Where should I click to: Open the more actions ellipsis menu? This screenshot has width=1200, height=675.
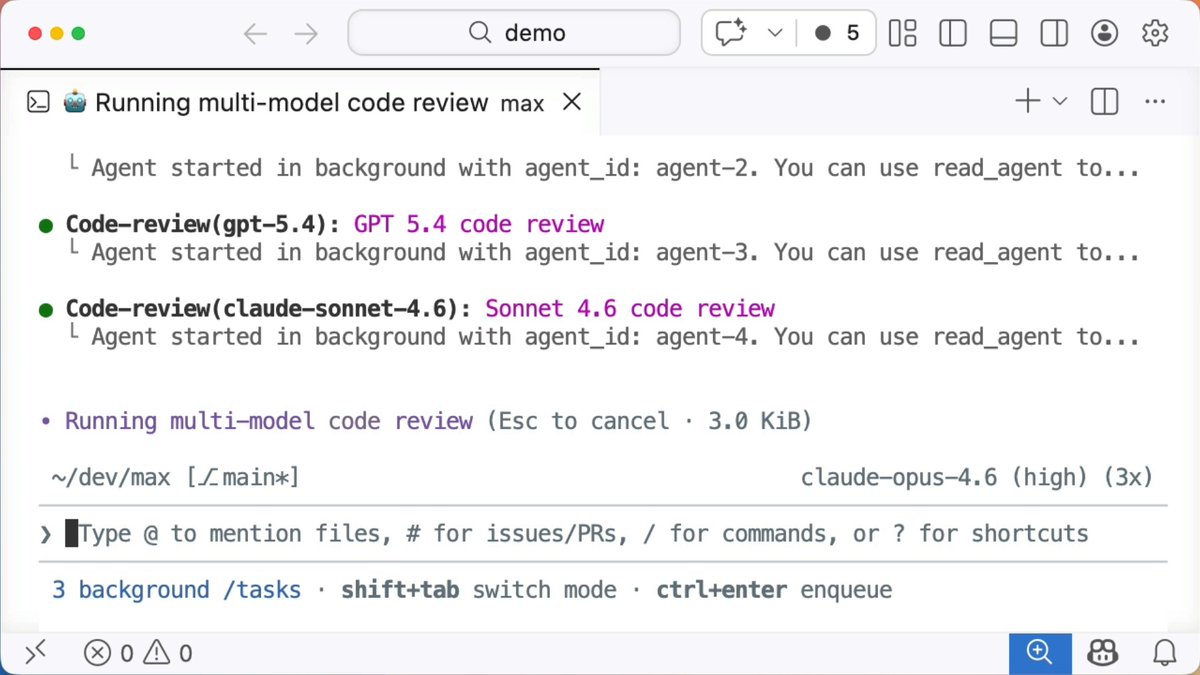coord(1155,101)
